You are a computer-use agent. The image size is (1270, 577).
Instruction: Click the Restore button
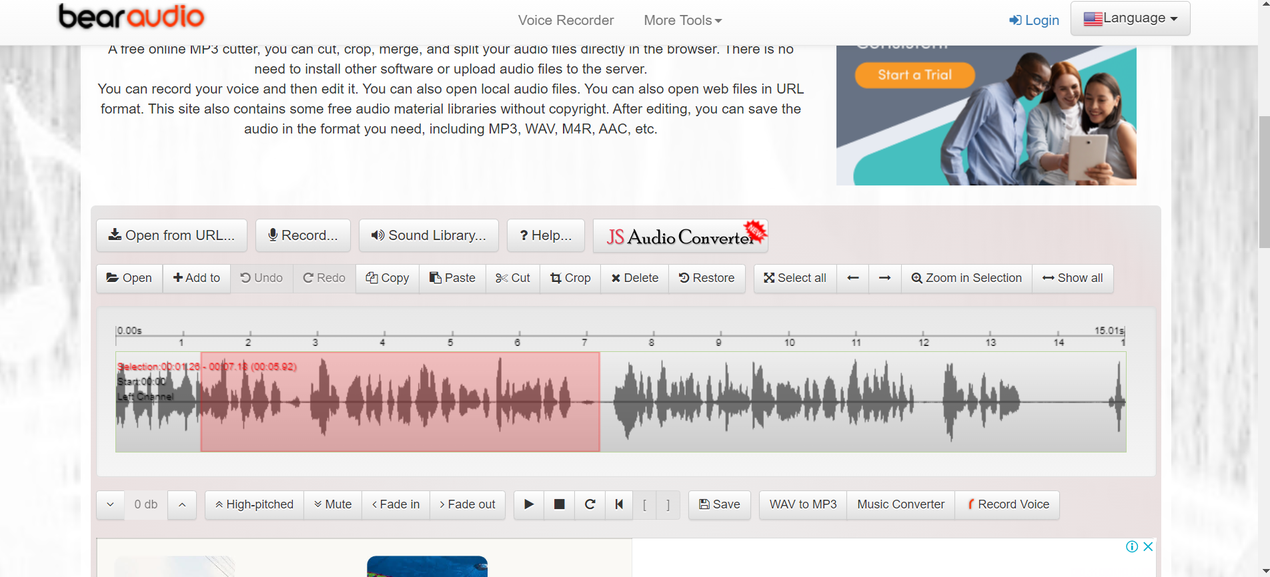point(707,278)
